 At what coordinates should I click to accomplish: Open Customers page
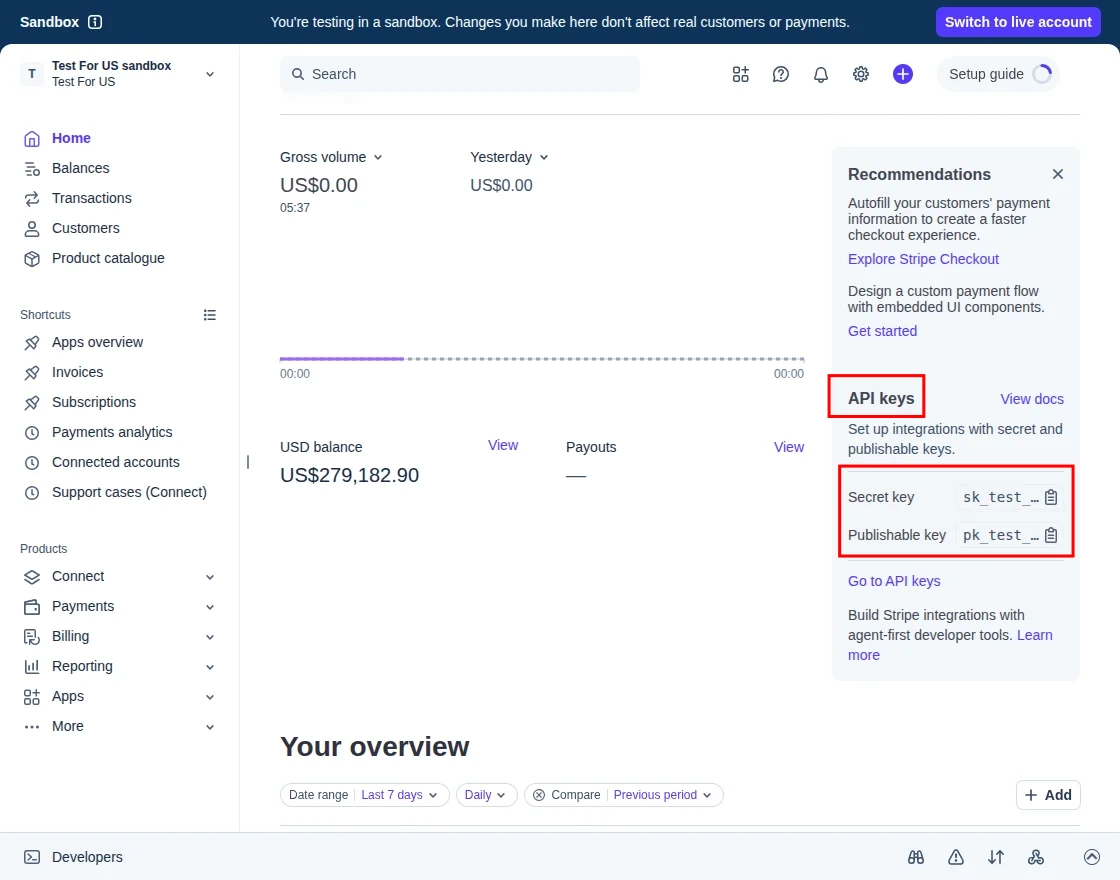point(86,228)
